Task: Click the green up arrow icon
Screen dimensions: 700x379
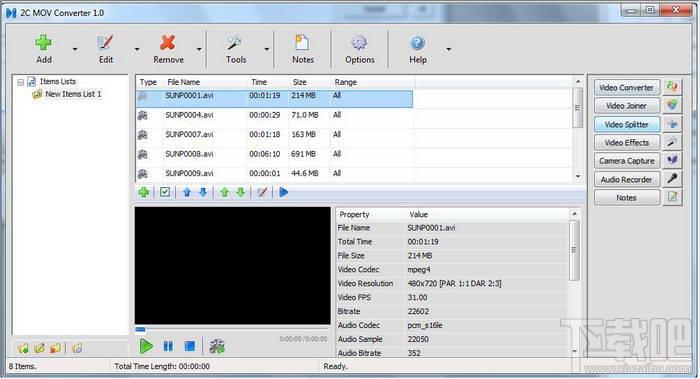Action: (x=225, y=192)
